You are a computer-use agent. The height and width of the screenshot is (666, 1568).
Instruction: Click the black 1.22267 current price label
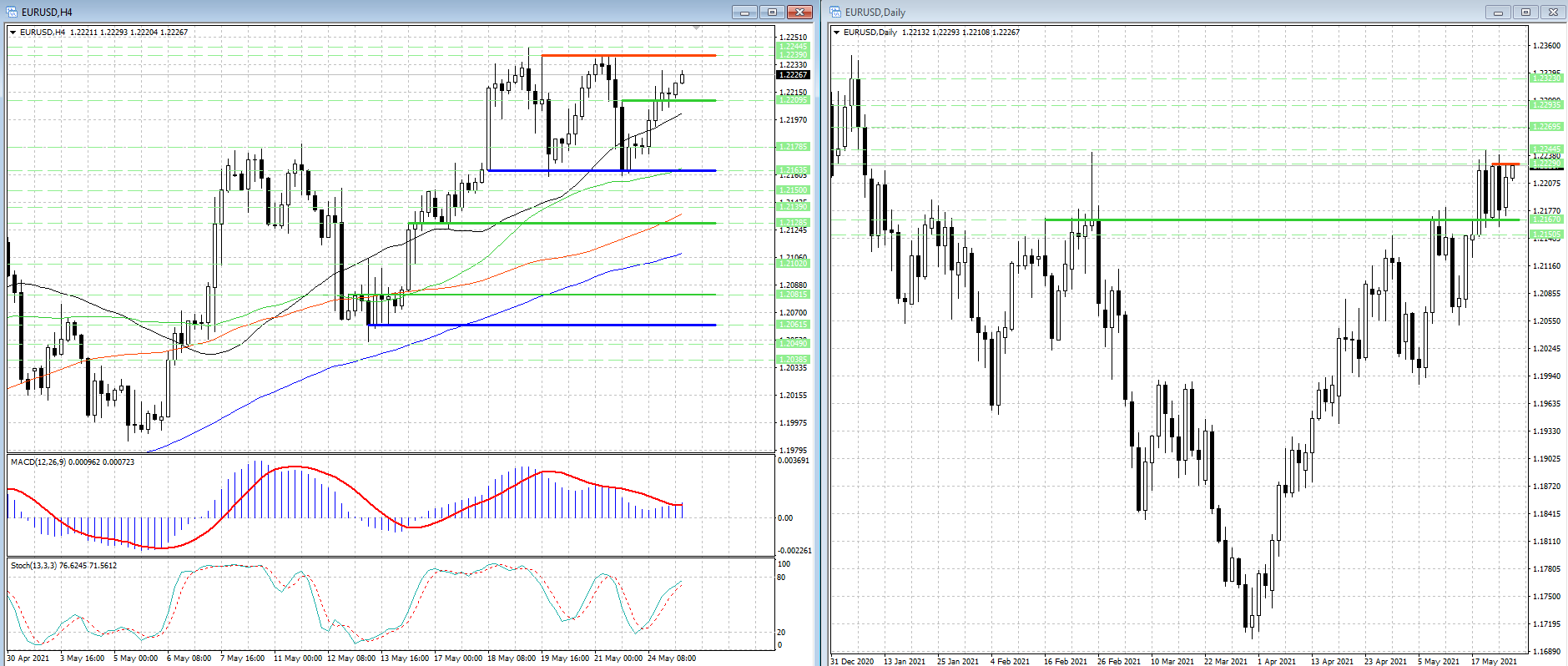(793, 75)
